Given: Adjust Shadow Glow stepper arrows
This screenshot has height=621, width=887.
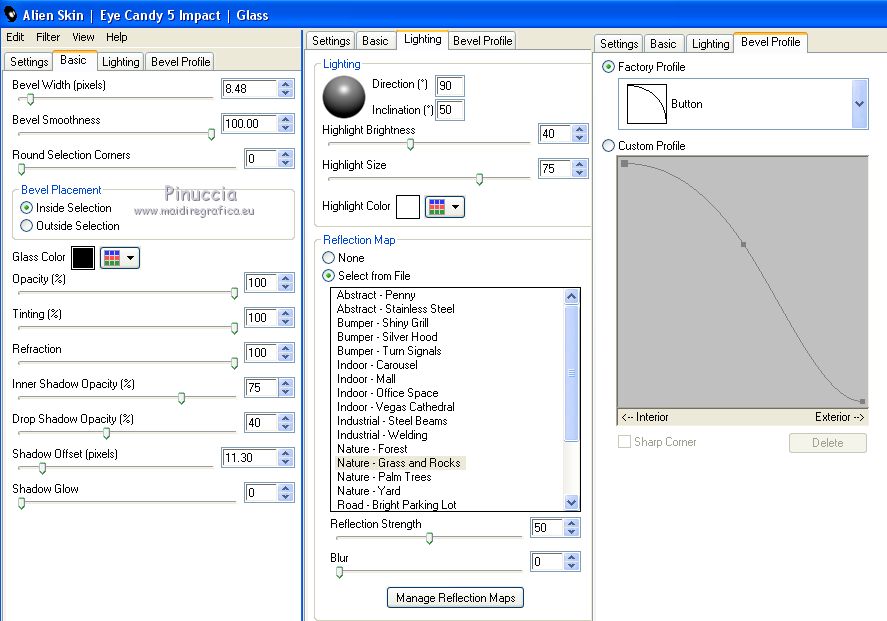Looking at the screenshot, I should coord(286,493).
